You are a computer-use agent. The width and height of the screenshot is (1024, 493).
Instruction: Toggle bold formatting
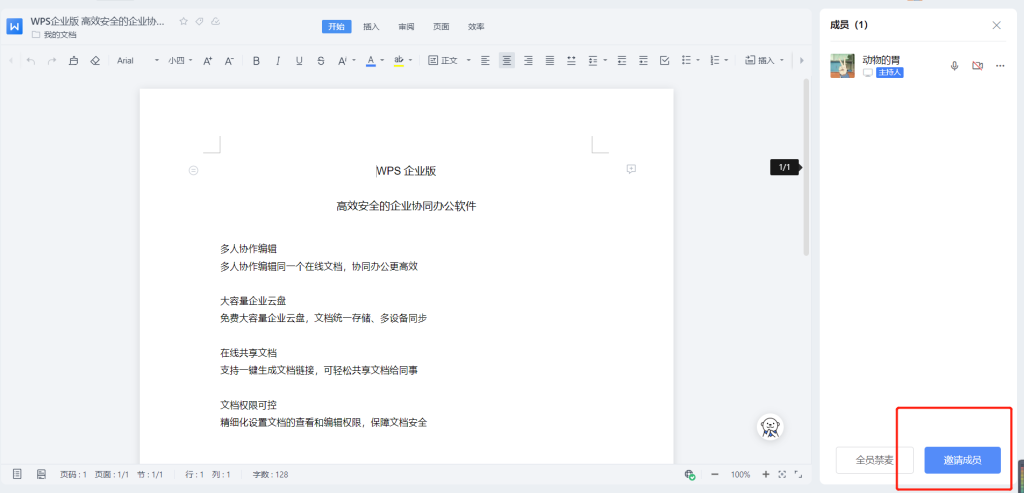[256, 61]
